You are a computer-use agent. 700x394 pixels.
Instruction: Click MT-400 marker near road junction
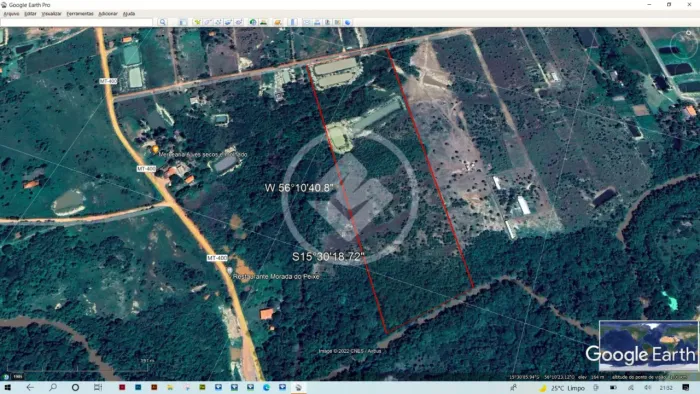146,169
